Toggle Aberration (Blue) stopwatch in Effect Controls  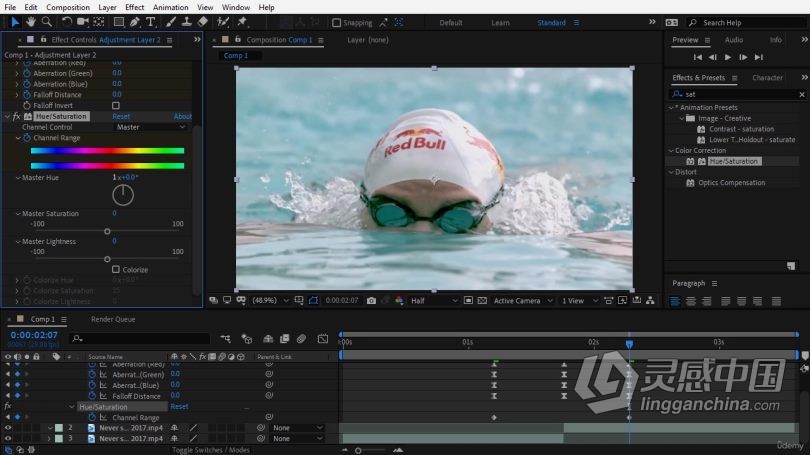click(x=27, y=84)
